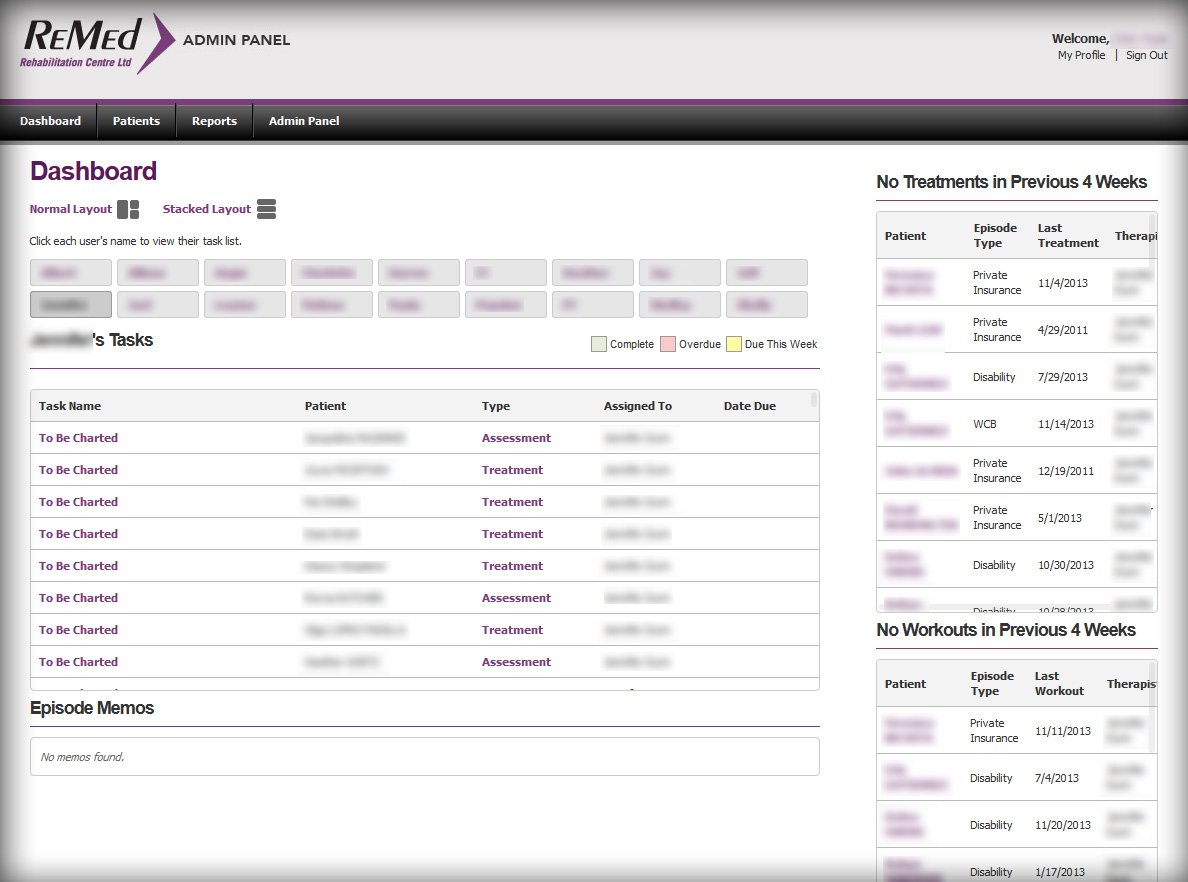
Task: Sort by Task Name column header
Action: 70,406
